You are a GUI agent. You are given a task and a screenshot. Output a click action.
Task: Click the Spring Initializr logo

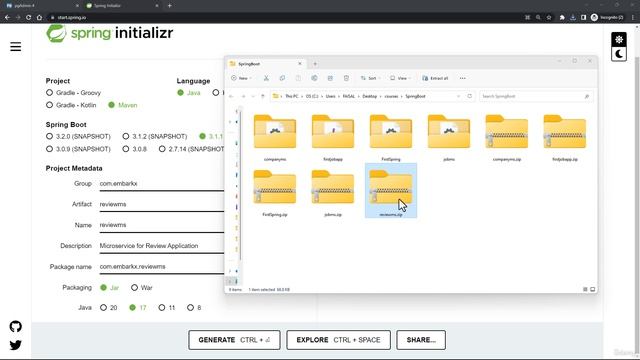[109, 33]
